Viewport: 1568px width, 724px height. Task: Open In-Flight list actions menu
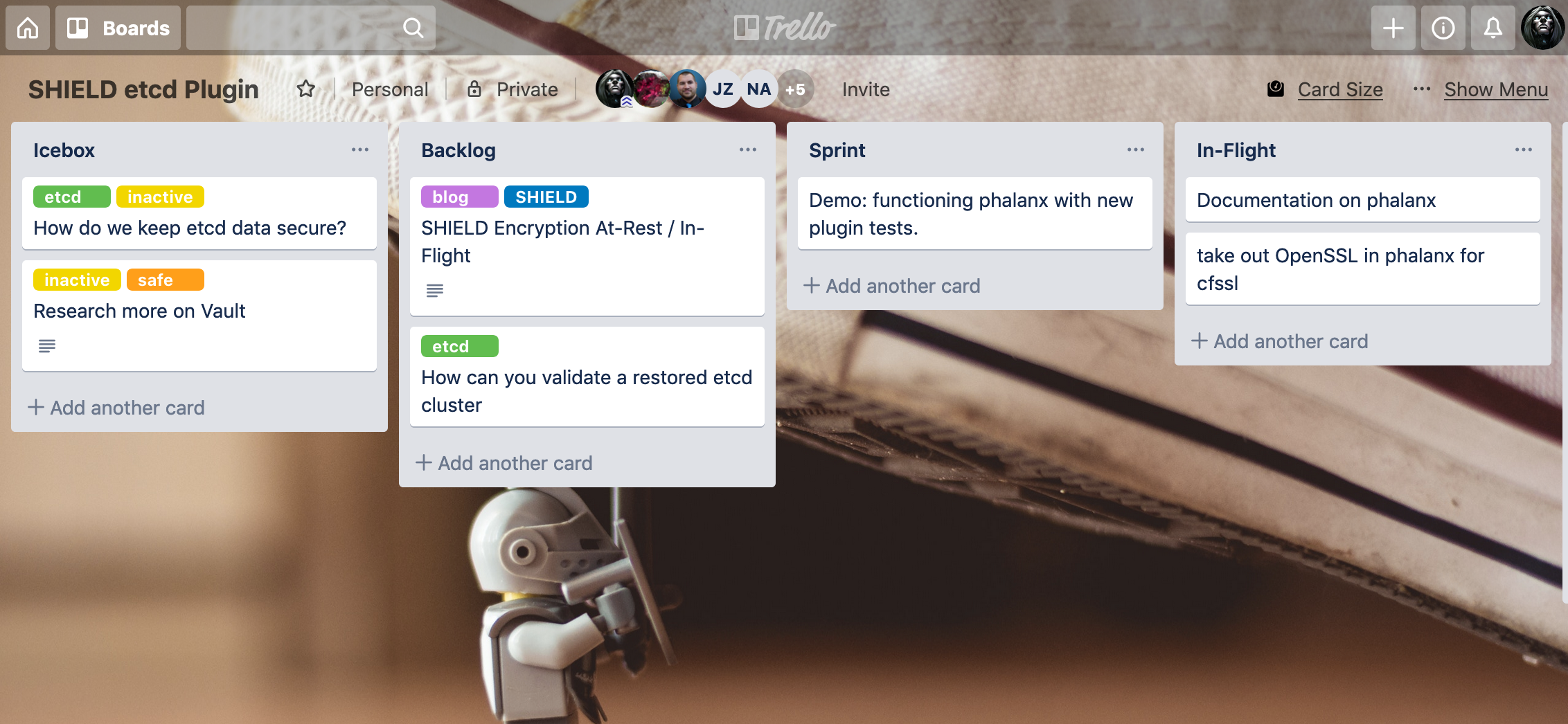coord(1523,150)
